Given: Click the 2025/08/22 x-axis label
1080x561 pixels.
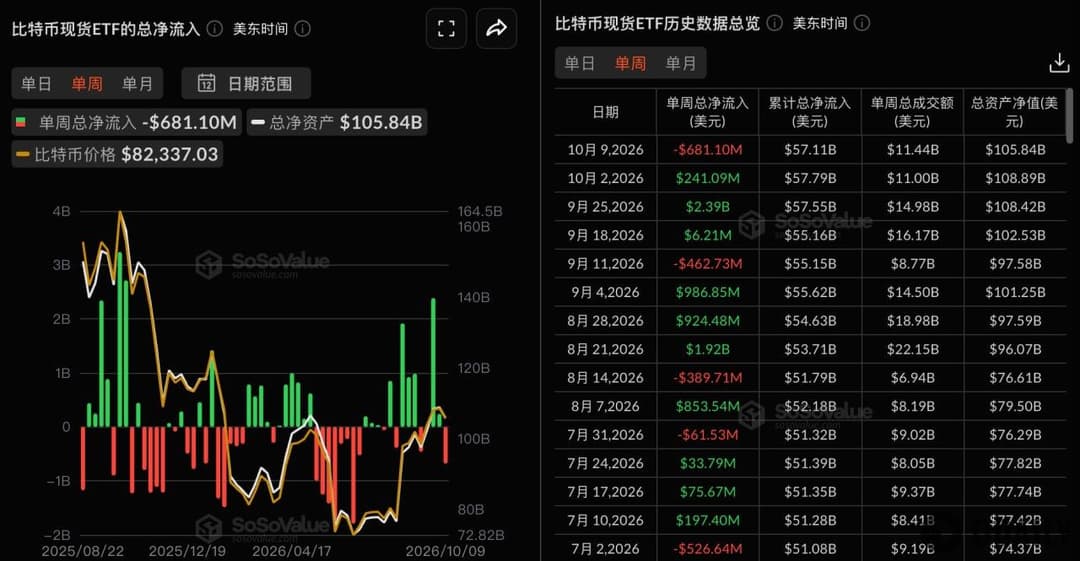Looking at the screenshot, I should [x=83, y=551].
